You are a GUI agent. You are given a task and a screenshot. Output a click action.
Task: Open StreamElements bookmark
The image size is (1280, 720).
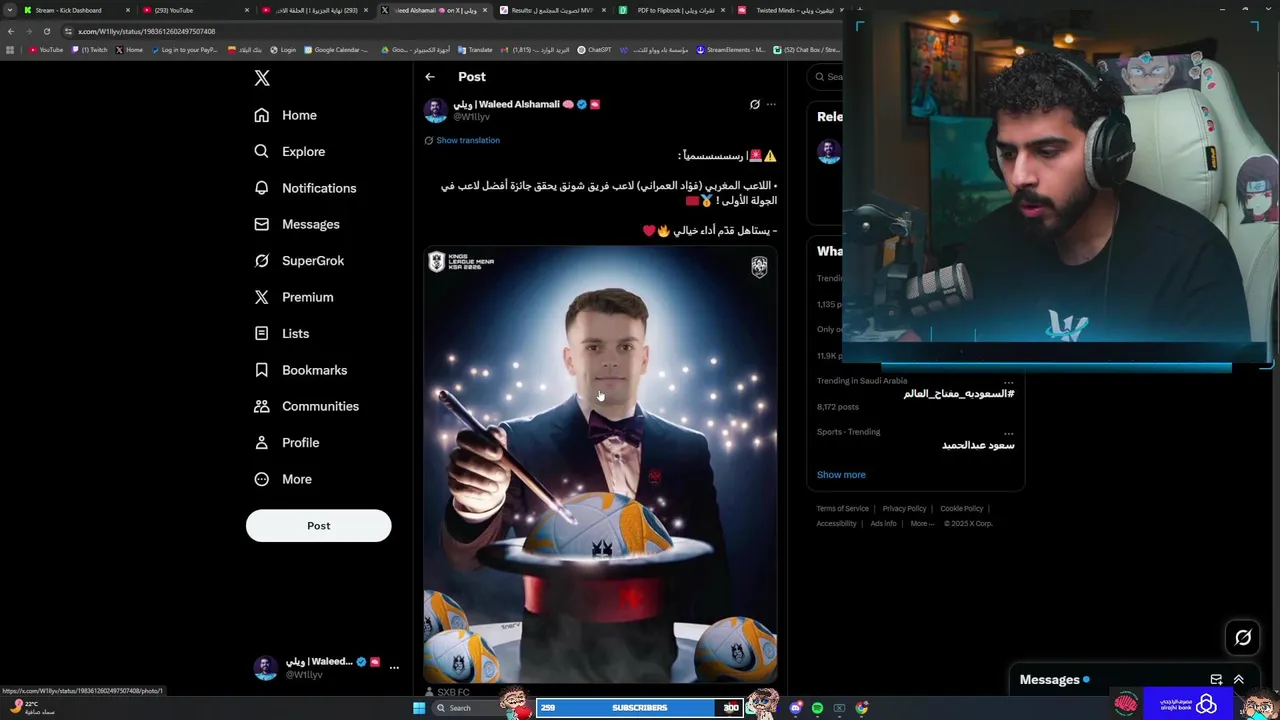pos(731,50)
